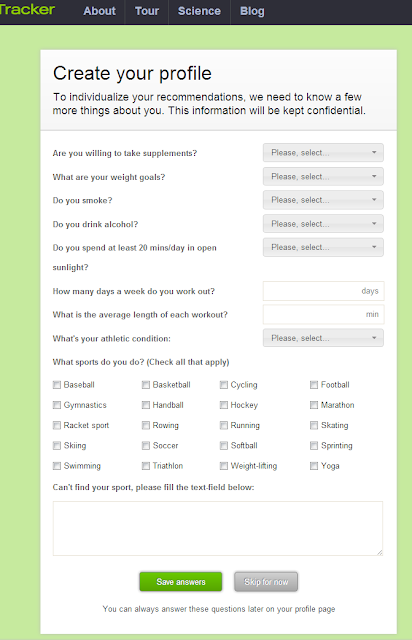Expand the supplements willingness dropdown
This screenshot has width=412, height=640.
point(323,153)
